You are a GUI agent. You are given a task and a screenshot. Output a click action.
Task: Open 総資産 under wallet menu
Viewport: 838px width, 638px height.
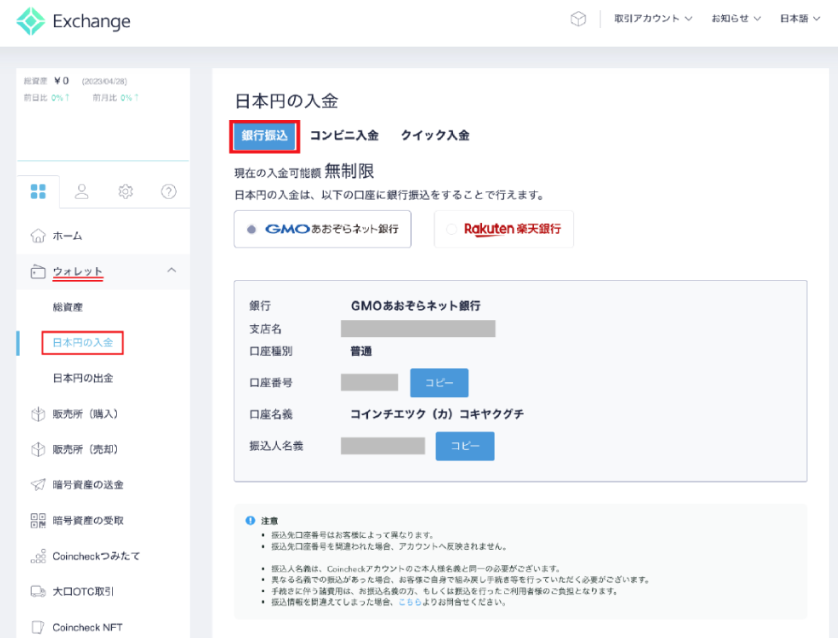[68, 307]
